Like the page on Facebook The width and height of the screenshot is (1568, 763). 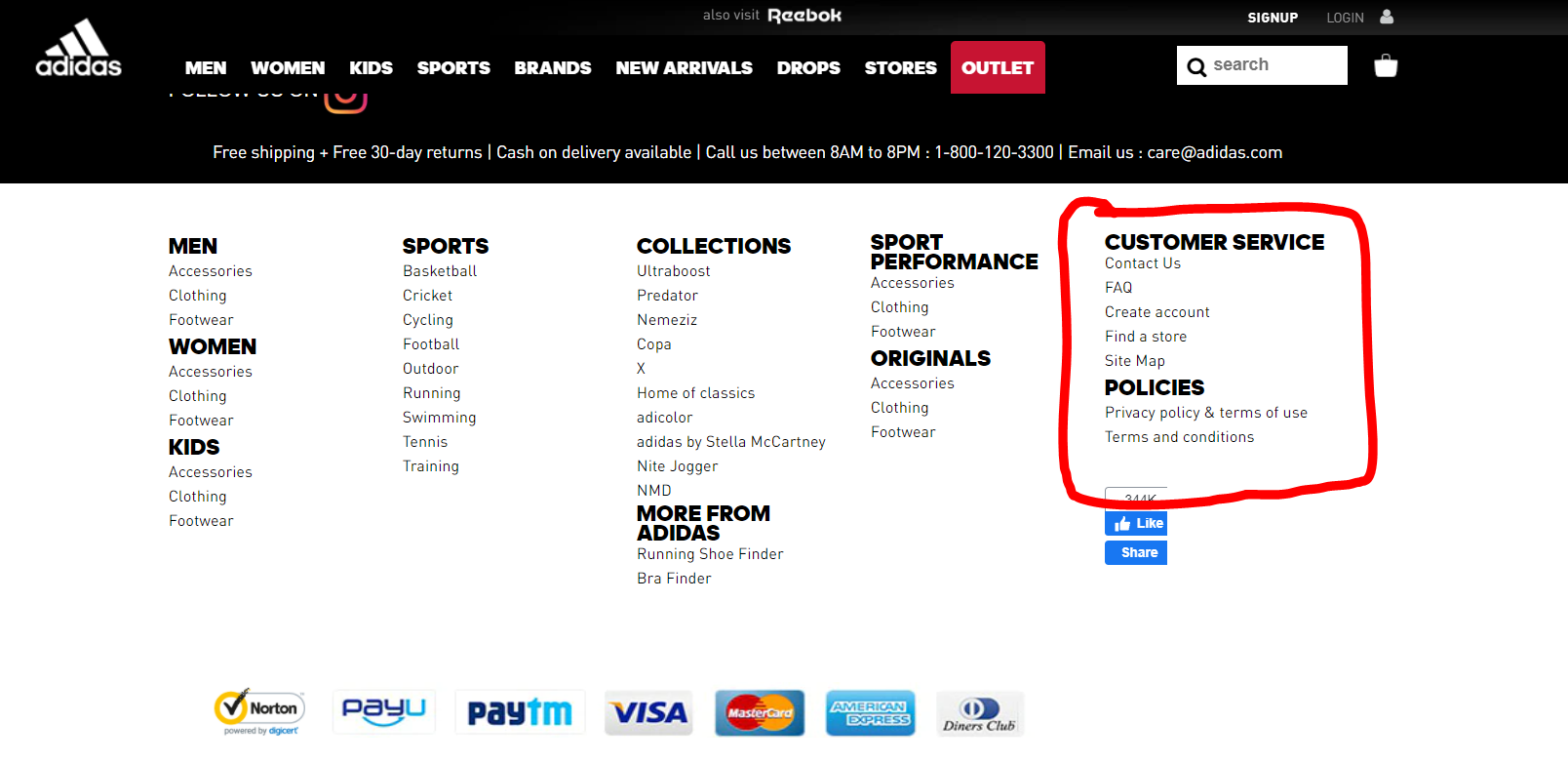pos(1136,523)
